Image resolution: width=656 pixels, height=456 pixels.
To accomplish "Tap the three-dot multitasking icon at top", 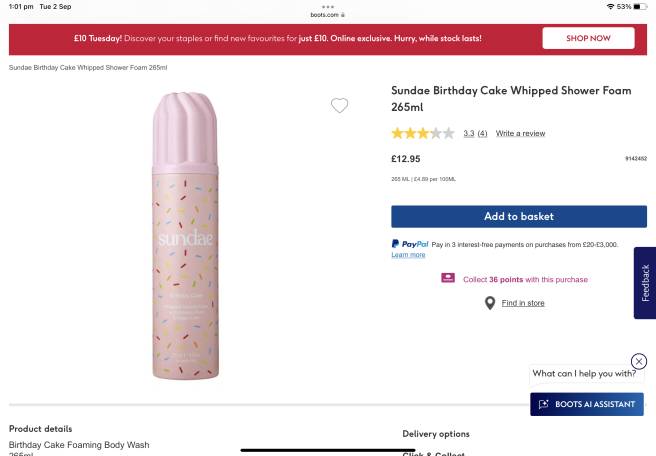I will click(327, 7).
